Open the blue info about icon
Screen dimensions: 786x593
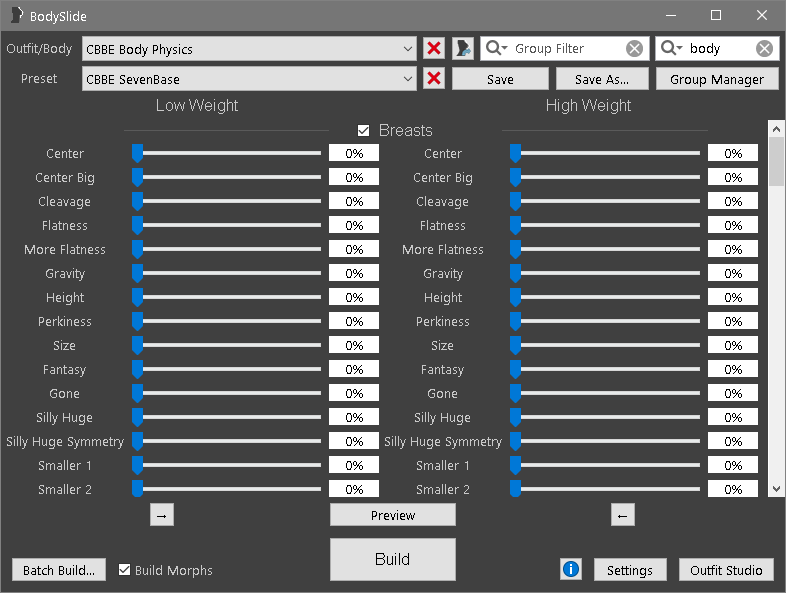click(x=571, y=569)
